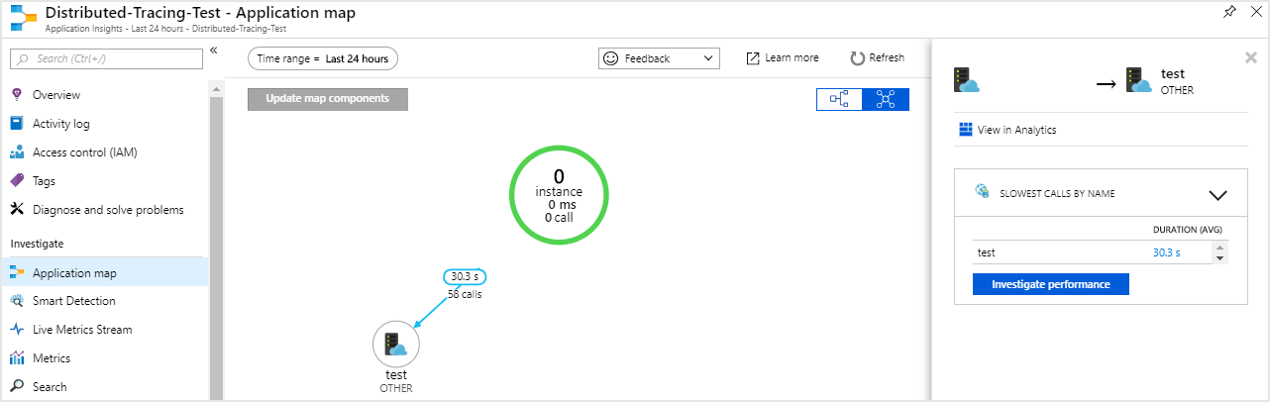Click the Activity log icon
Screen dimensions: 1270x402
point(16,124)
